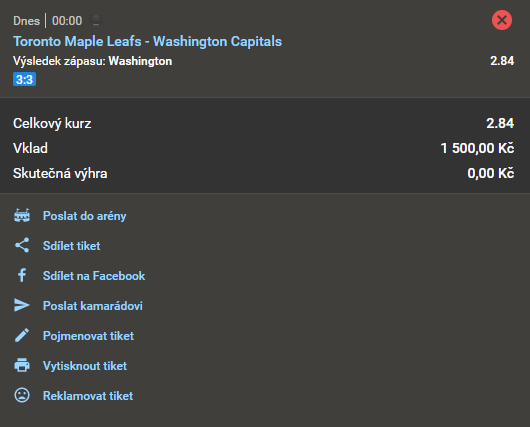
Task: Click the Facebook logo icon
Action: [22, 275]
